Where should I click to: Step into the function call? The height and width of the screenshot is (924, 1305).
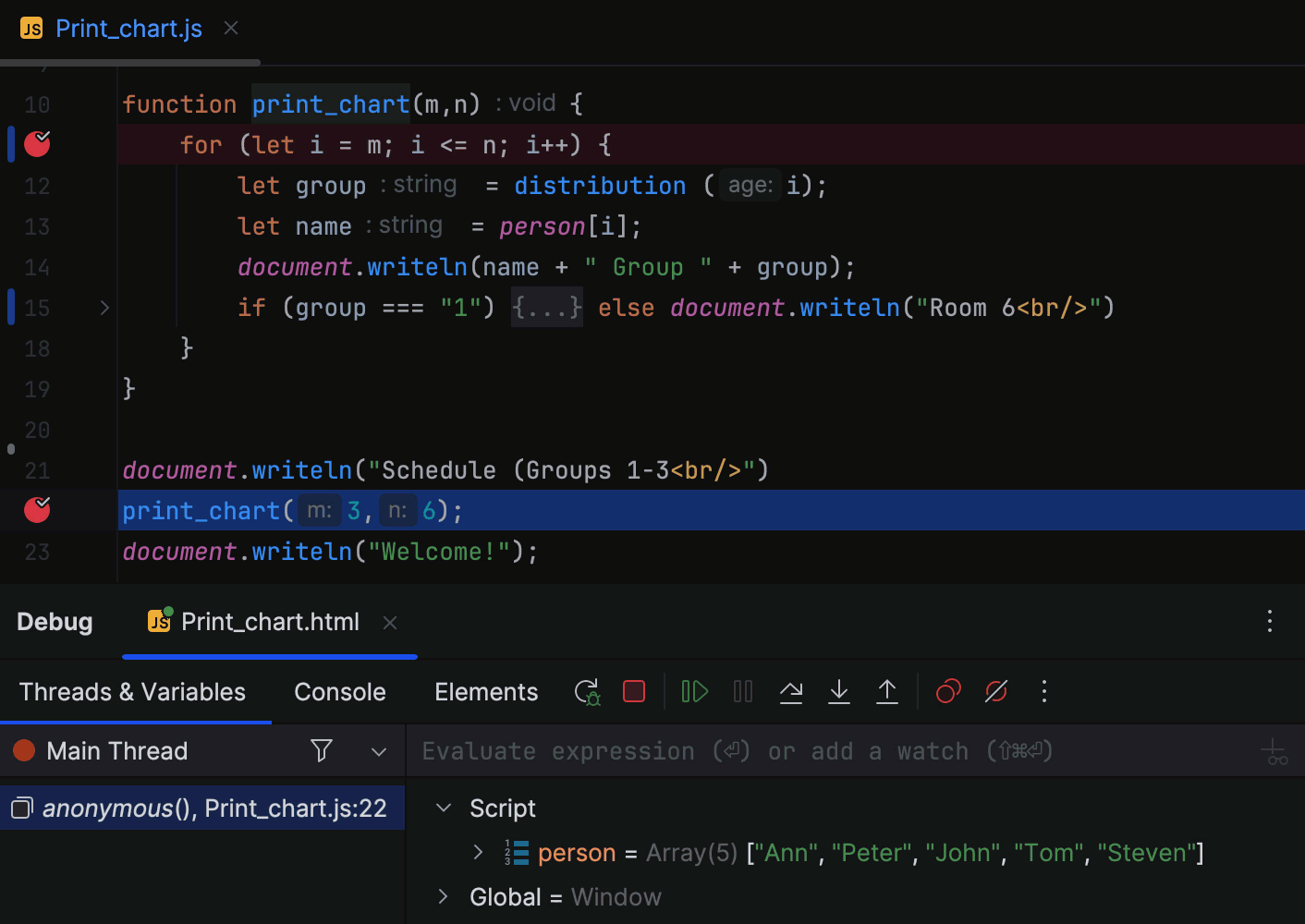click(x=839, y=691)
